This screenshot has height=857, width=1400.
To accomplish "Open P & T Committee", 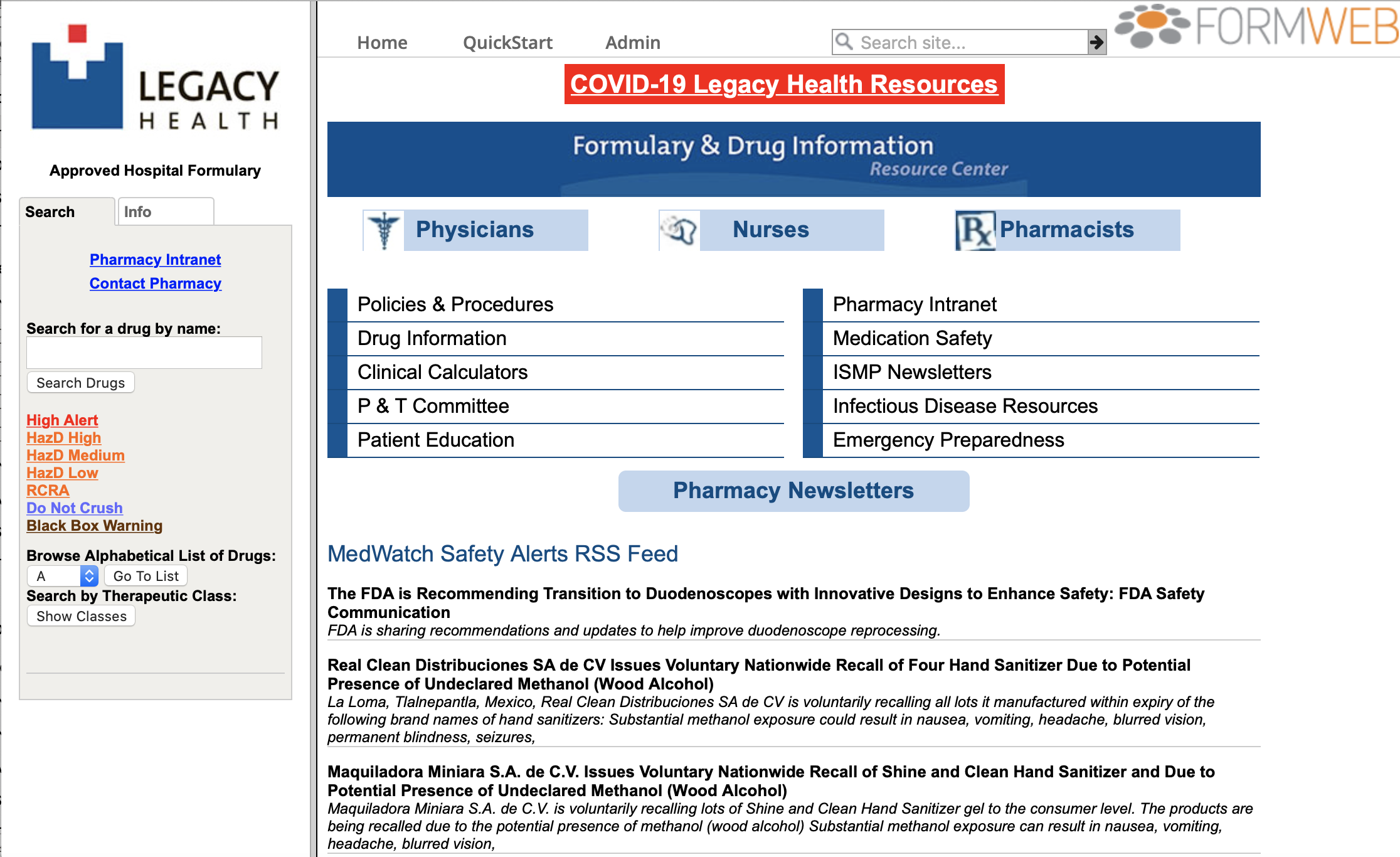I will pyautogui.click(x=556, y=407).
